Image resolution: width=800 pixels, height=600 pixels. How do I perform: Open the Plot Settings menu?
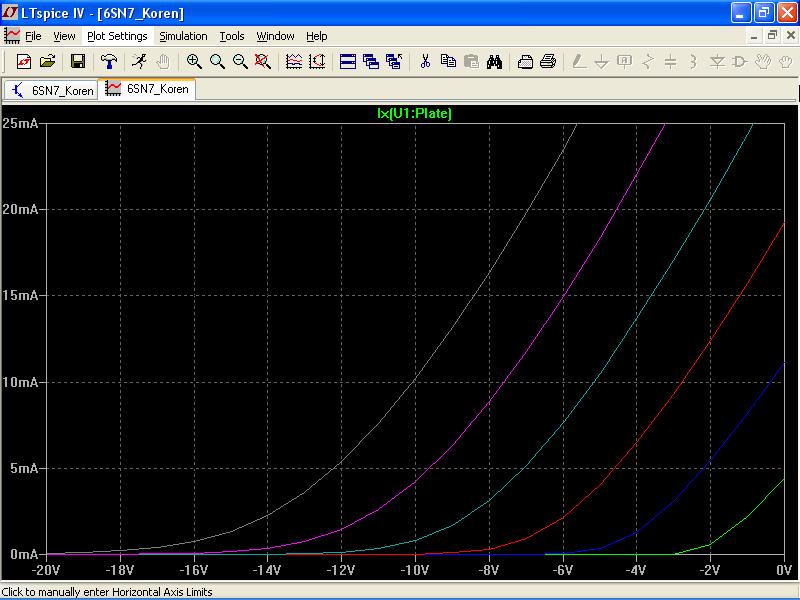[x=117, y=36]
